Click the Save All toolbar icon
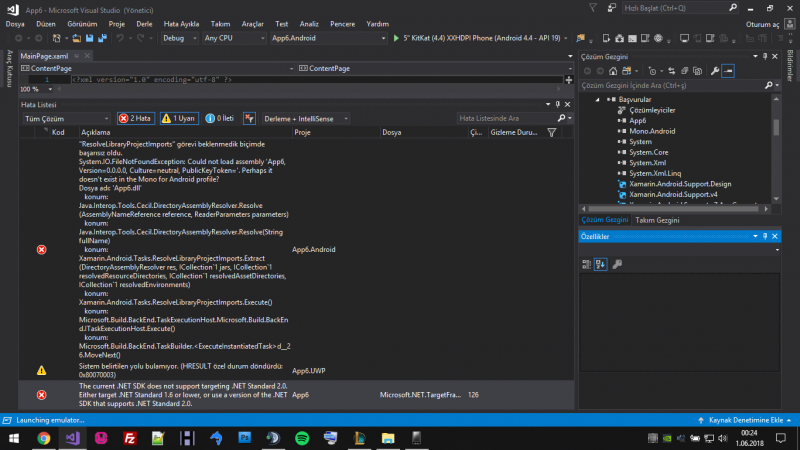The height and width of the screenshot is (450, 800). (103, 38)
